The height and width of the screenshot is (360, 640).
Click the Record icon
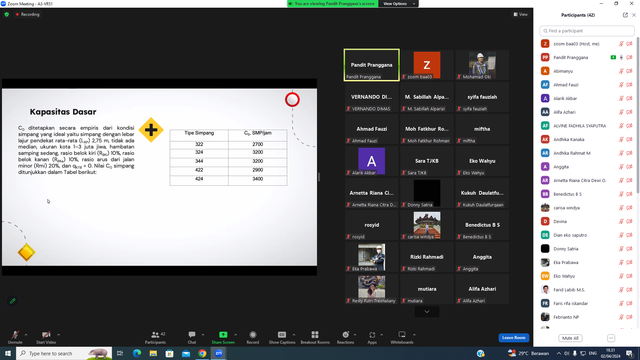[253, 335]
